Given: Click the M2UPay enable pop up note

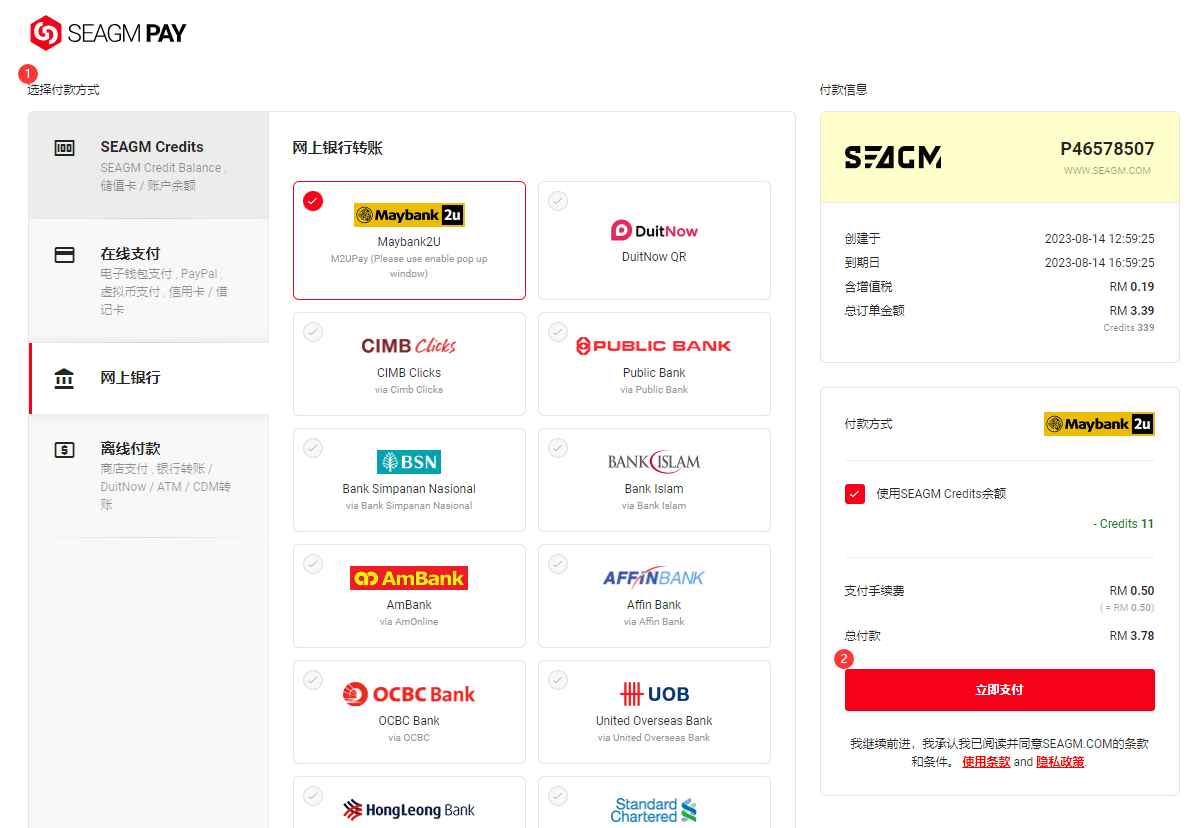Looking at the screenshot, I should click(409, 266).
